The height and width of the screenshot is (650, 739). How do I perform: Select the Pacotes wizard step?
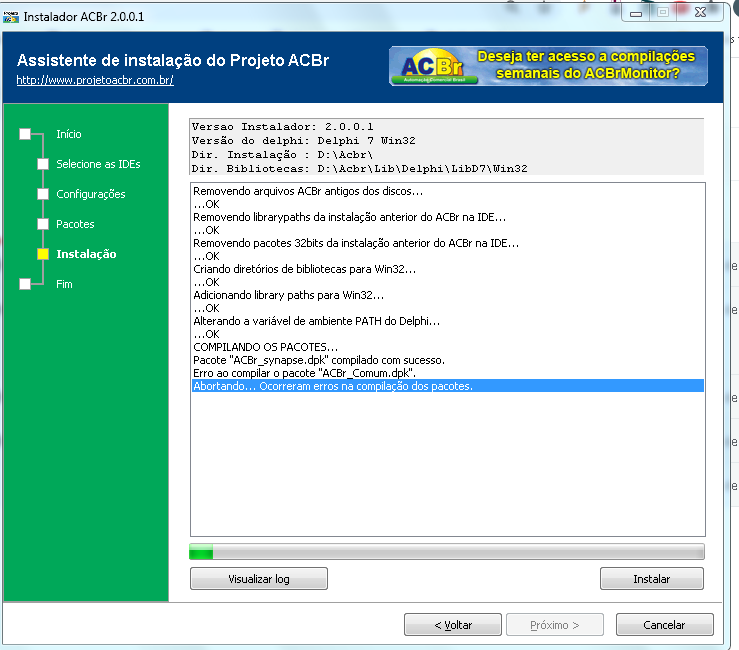click(75, 224)
